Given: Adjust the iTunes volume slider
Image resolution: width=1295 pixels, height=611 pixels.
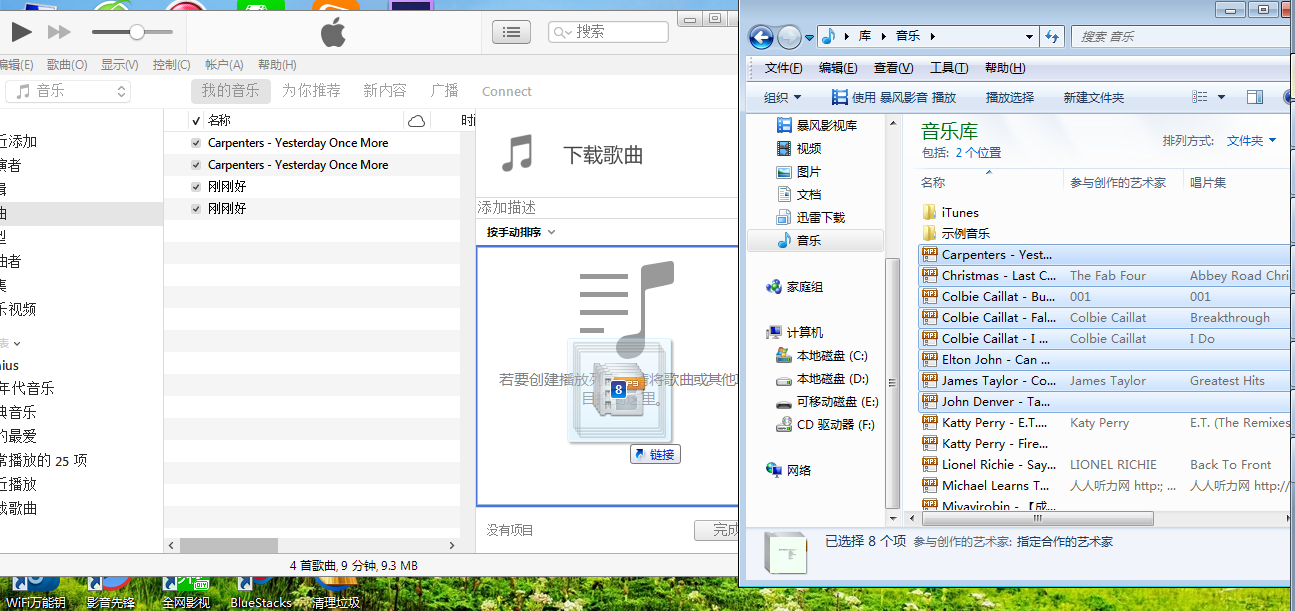Looking at the screenshot, I should point(136,32).
